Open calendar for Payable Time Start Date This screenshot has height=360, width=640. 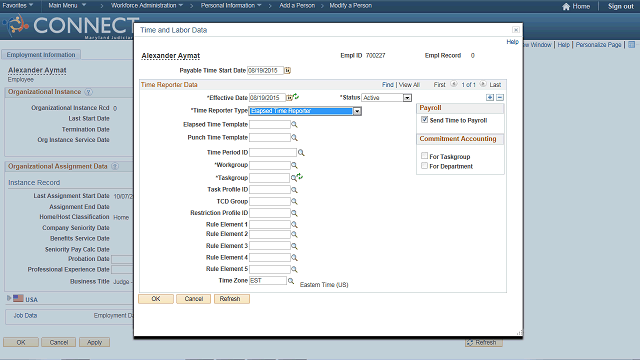pyautogui.click(x=287, y=71)
